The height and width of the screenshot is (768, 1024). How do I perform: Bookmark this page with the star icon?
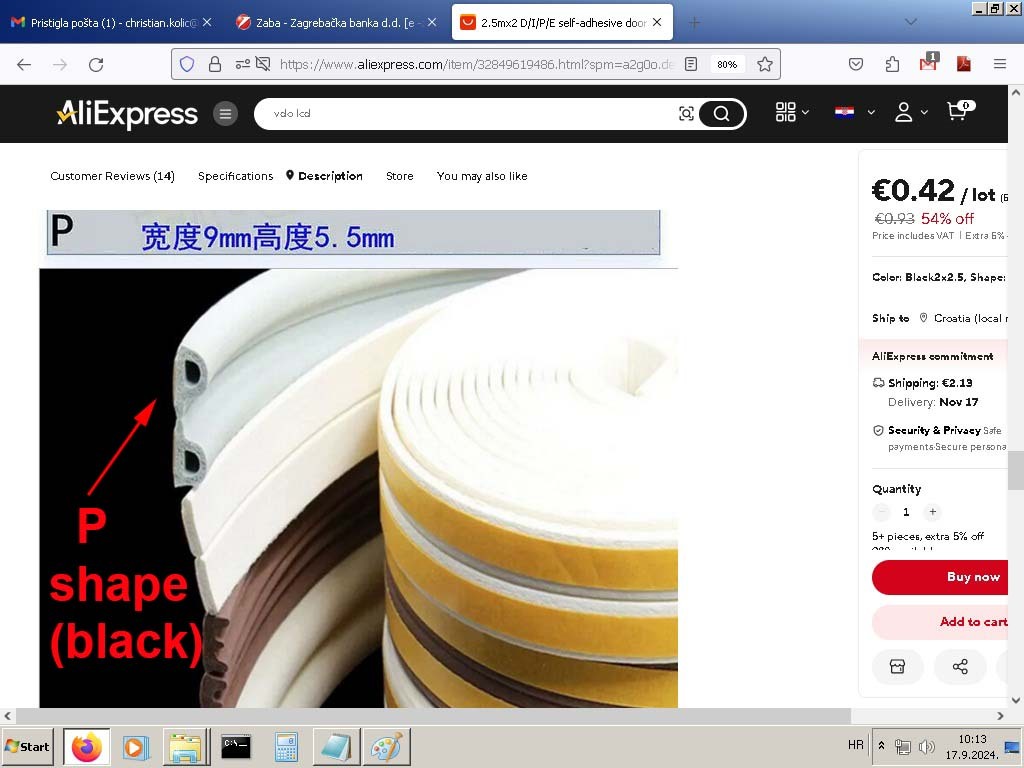point(765,64)
